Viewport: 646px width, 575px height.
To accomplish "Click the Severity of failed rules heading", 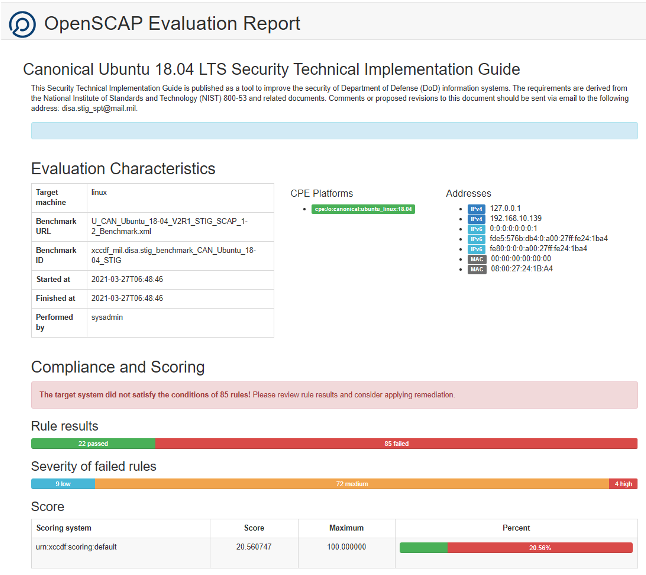I will click(94, 466).
